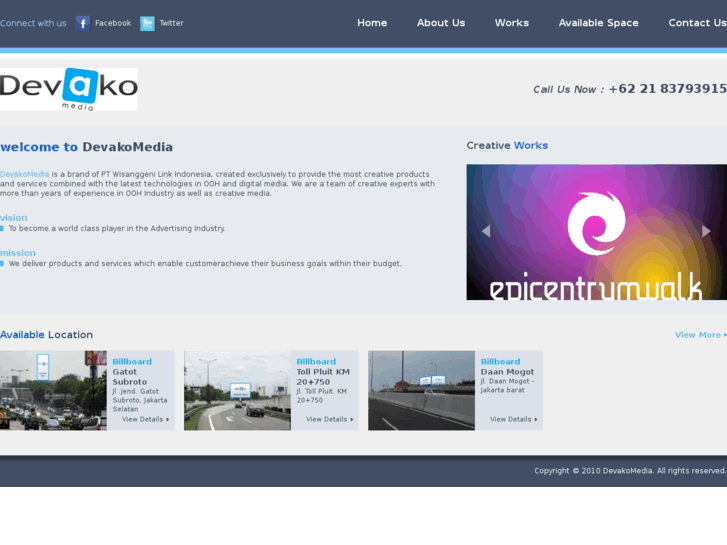Viewport: 727px width, 545px height.
Task: View Details for Toll Pluit KM 20+750
Action: [x=330, y=419]
